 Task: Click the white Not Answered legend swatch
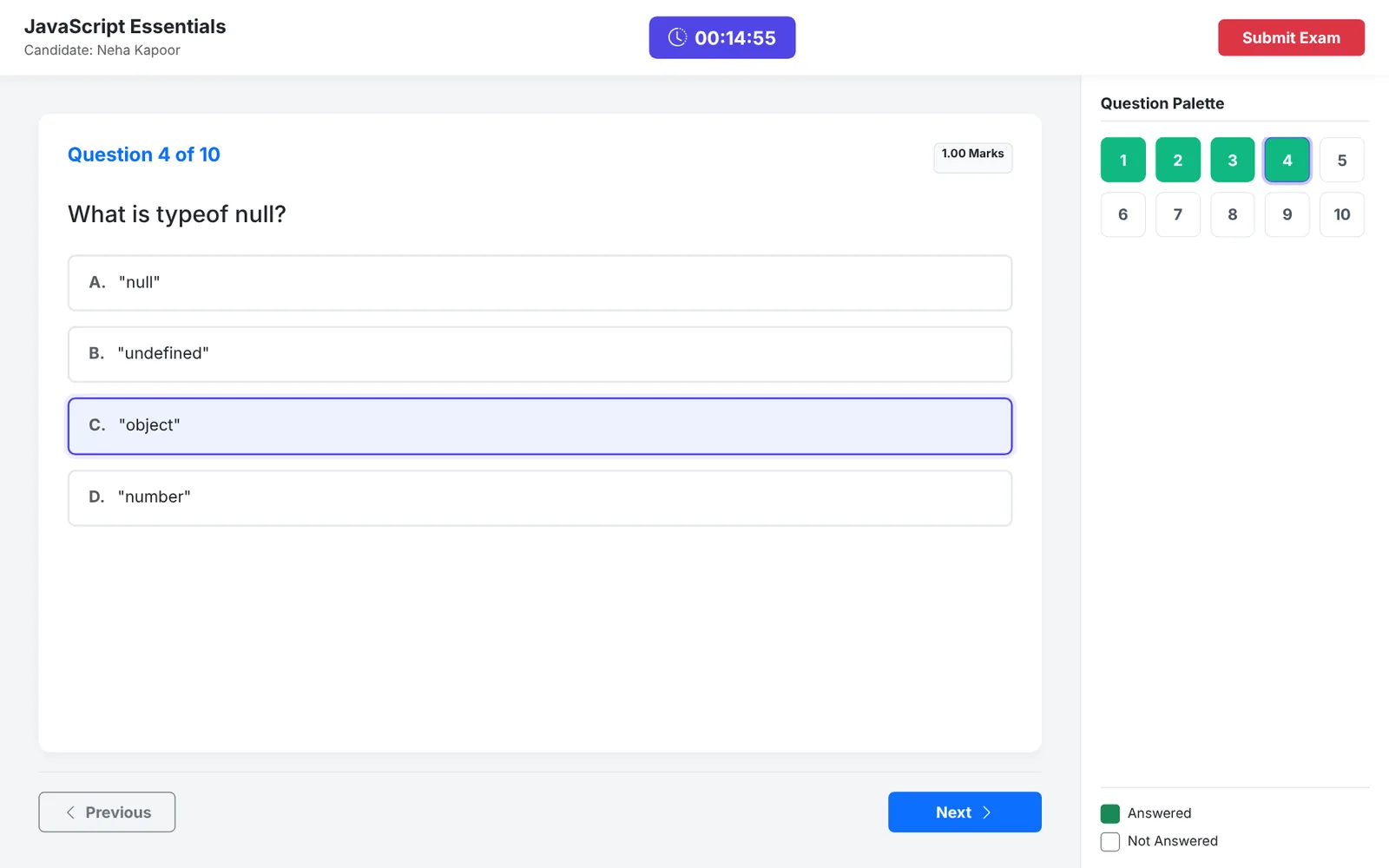tap(1110, 841)
